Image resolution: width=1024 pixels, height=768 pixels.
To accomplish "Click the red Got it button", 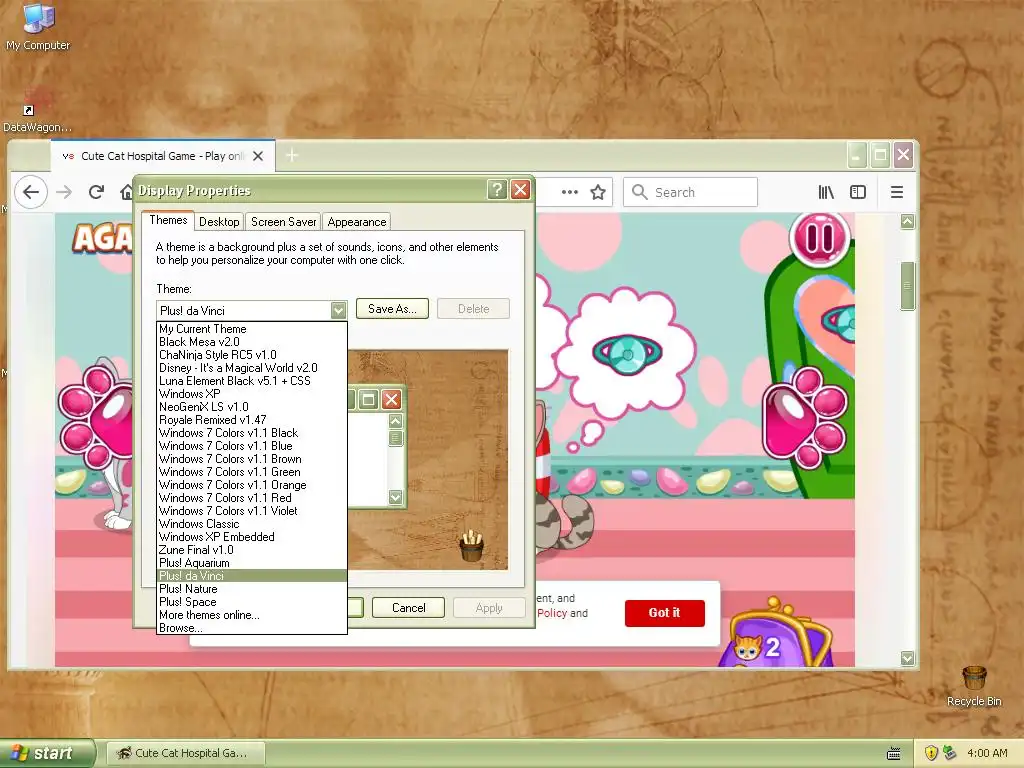I will 664,613.
